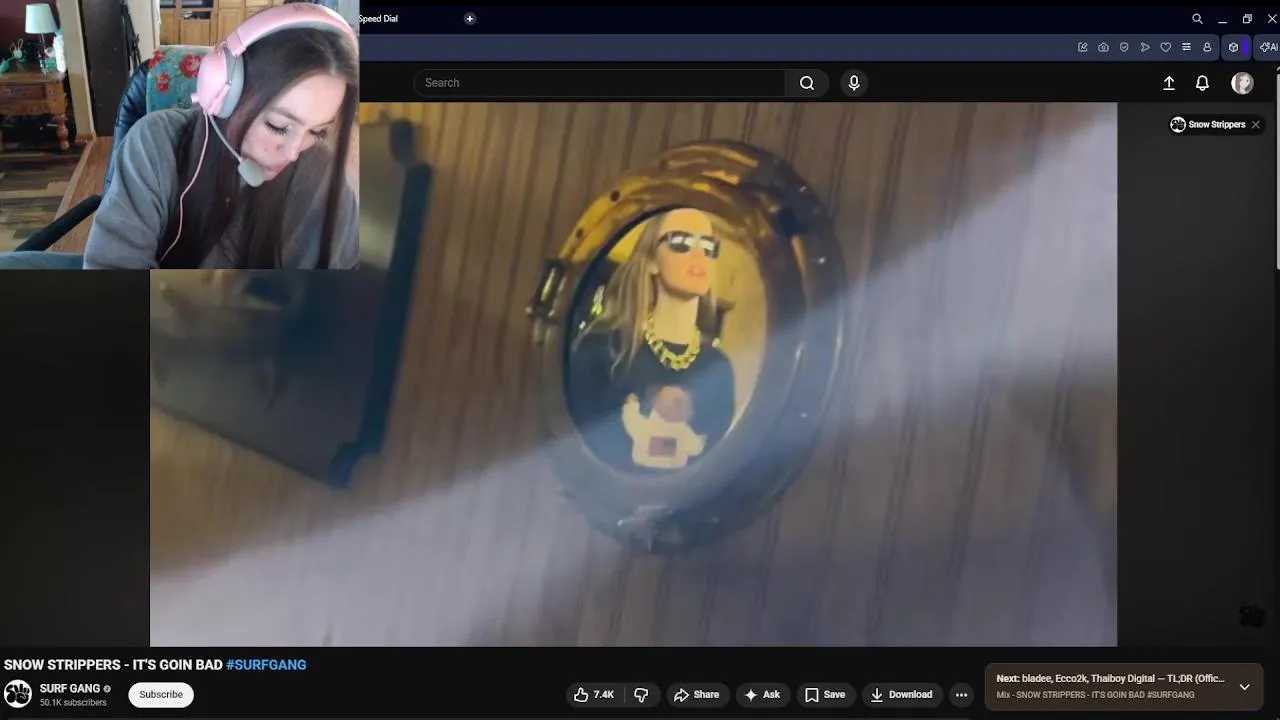This screenshot has width=1280, height=720.
Task: Click the send/flow arrow icon in address bar
Action: coord(1145,47)
